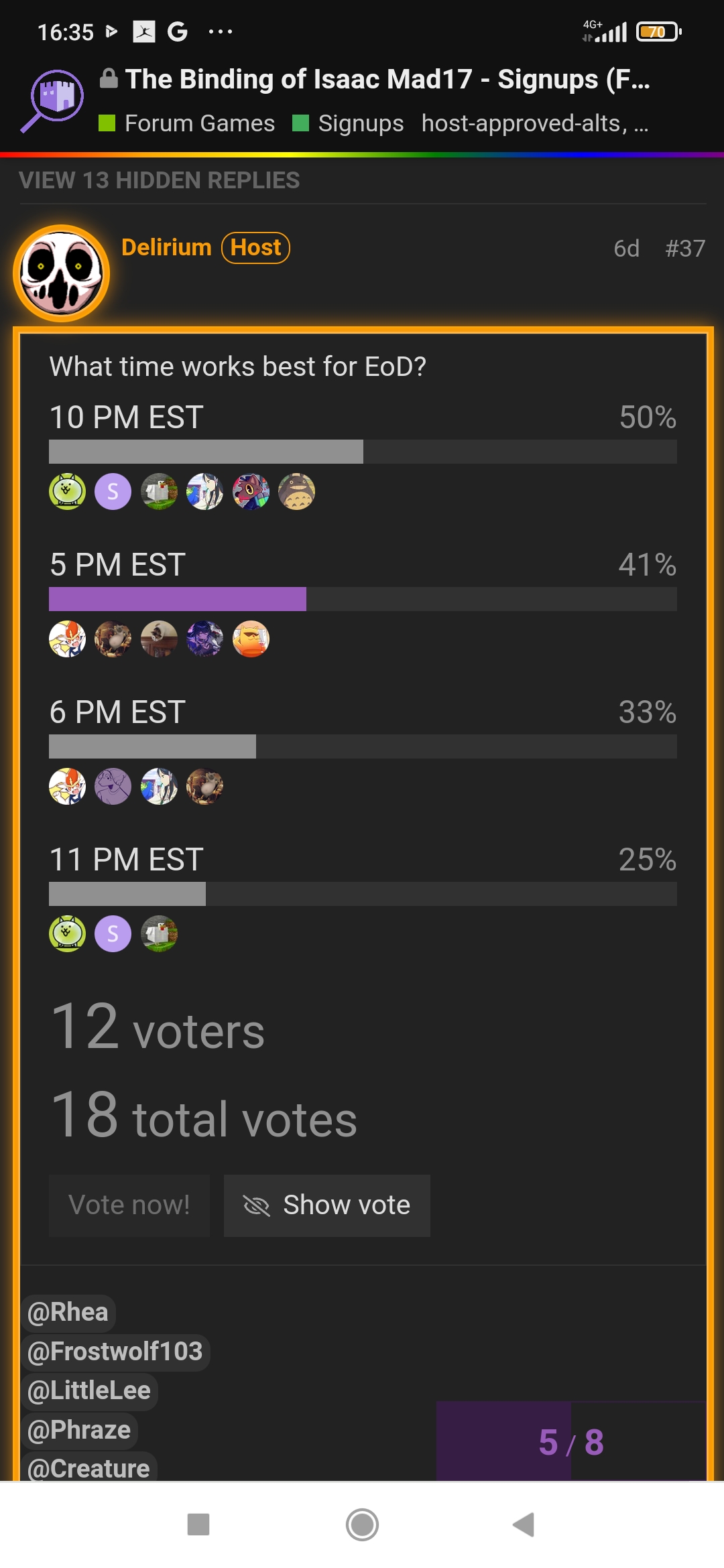Tap the green cat avatar under 11 PM EST
724x1568 pixels.
click(x=67, y=933)
